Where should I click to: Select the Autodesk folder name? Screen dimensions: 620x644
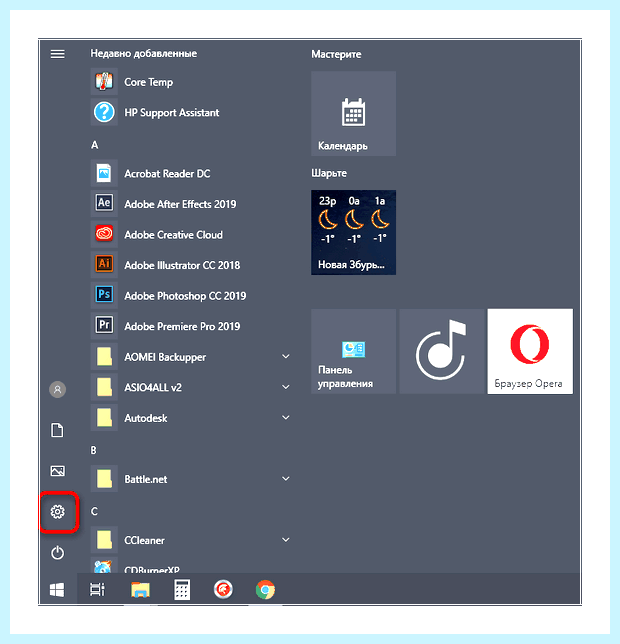[146, 418]
